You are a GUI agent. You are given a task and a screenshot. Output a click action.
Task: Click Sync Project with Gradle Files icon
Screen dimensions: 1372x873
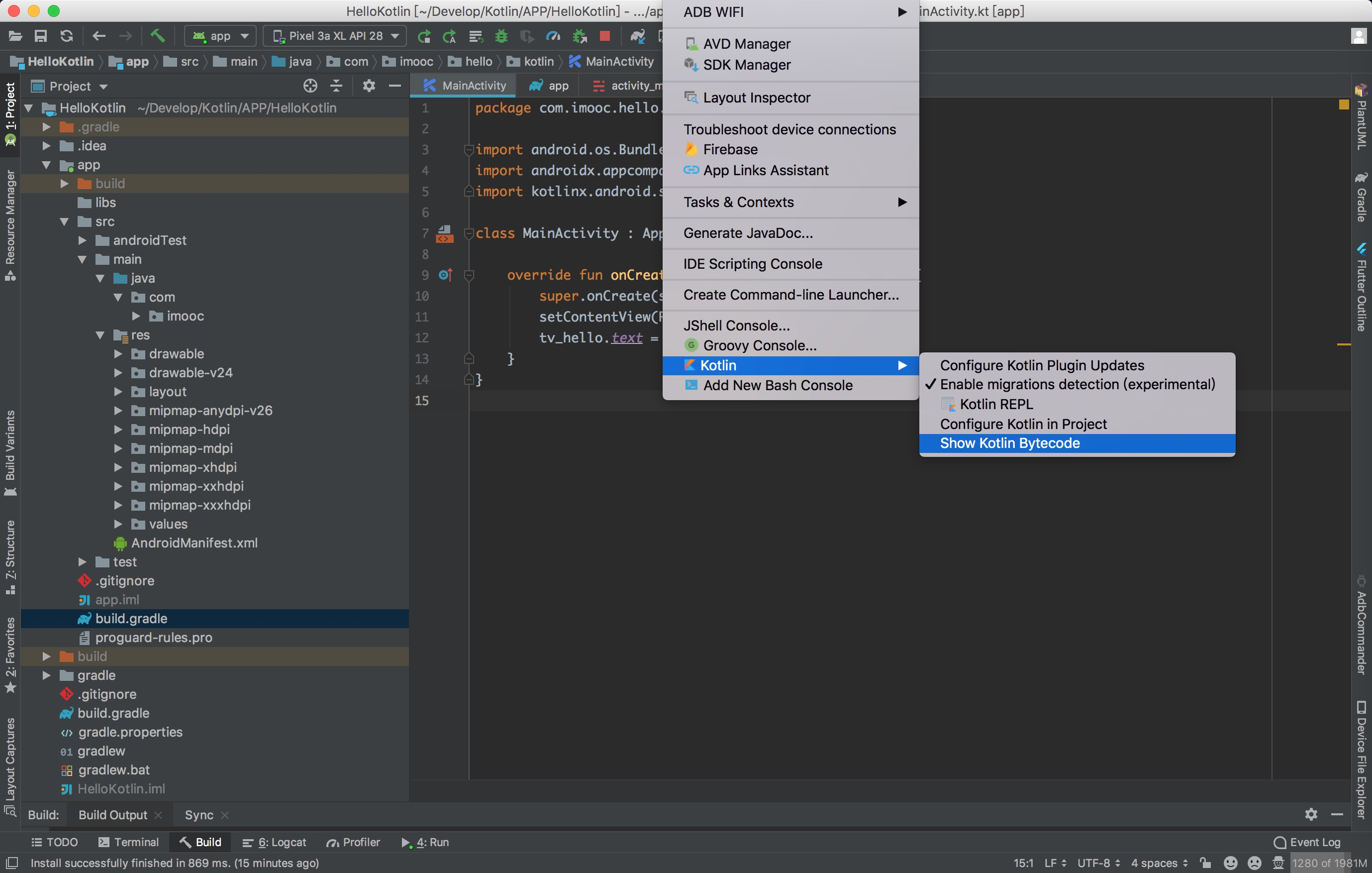click(x=638, y=36)
